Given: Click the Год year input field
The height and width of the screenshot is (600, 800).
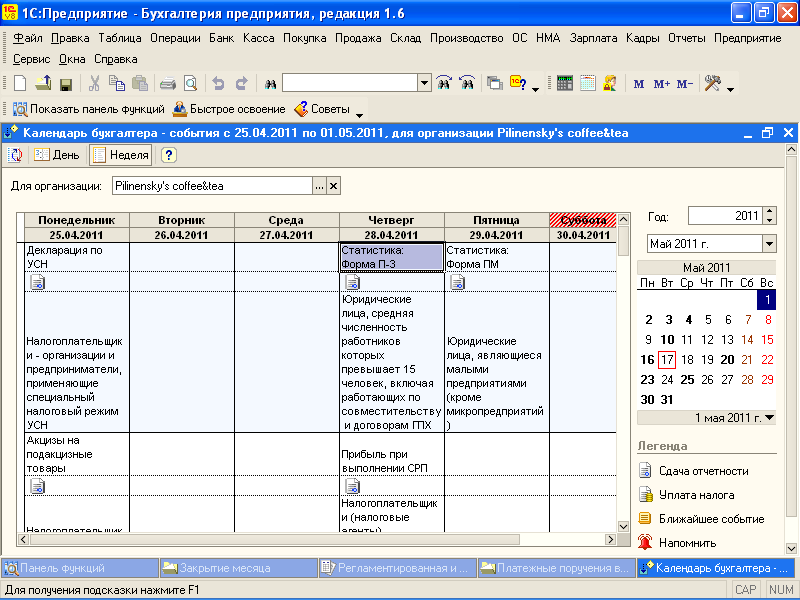Looking at the screenshot, I should point(726,216).
